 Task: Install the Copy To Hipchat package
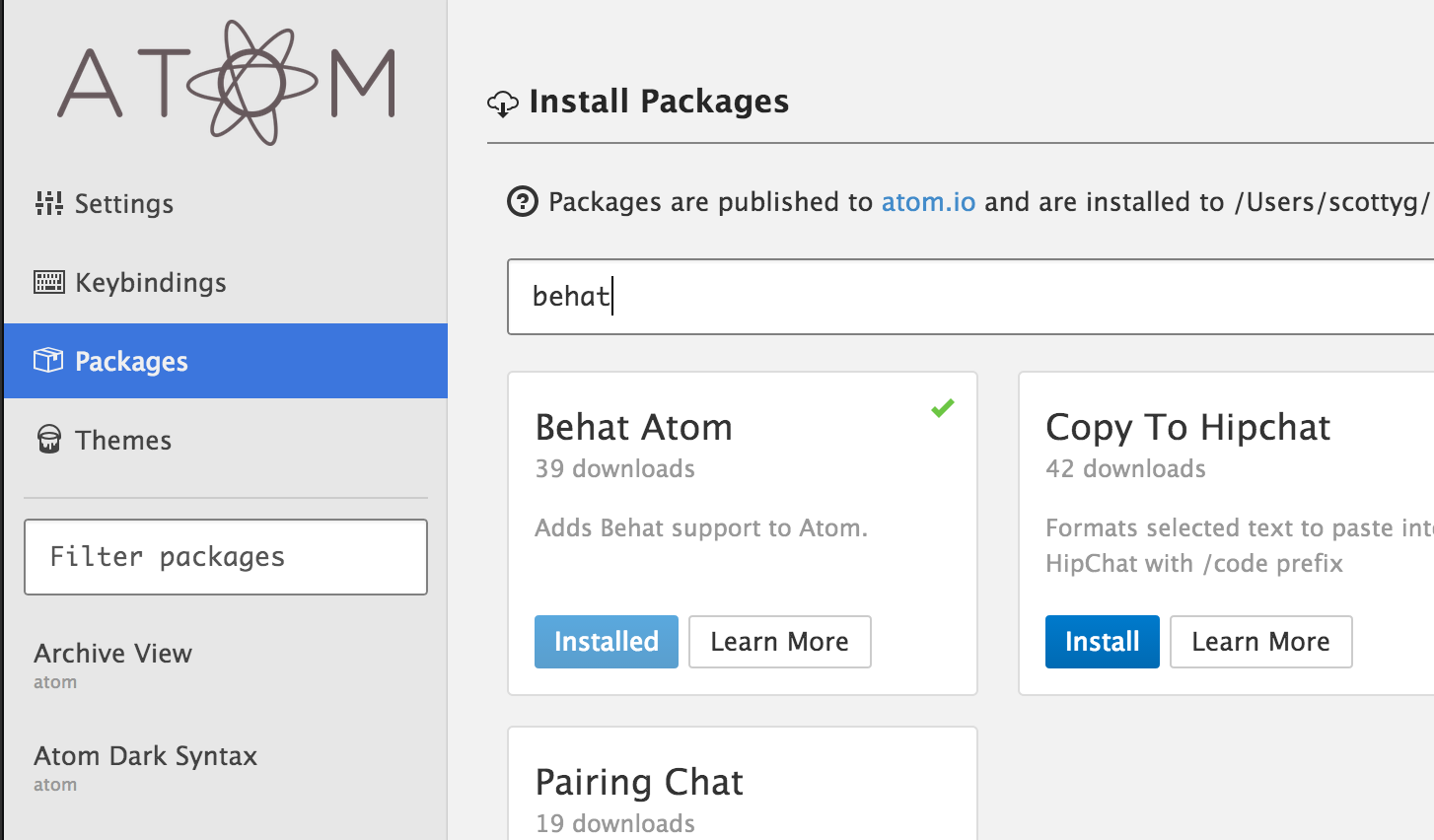tap(1103, 642)
